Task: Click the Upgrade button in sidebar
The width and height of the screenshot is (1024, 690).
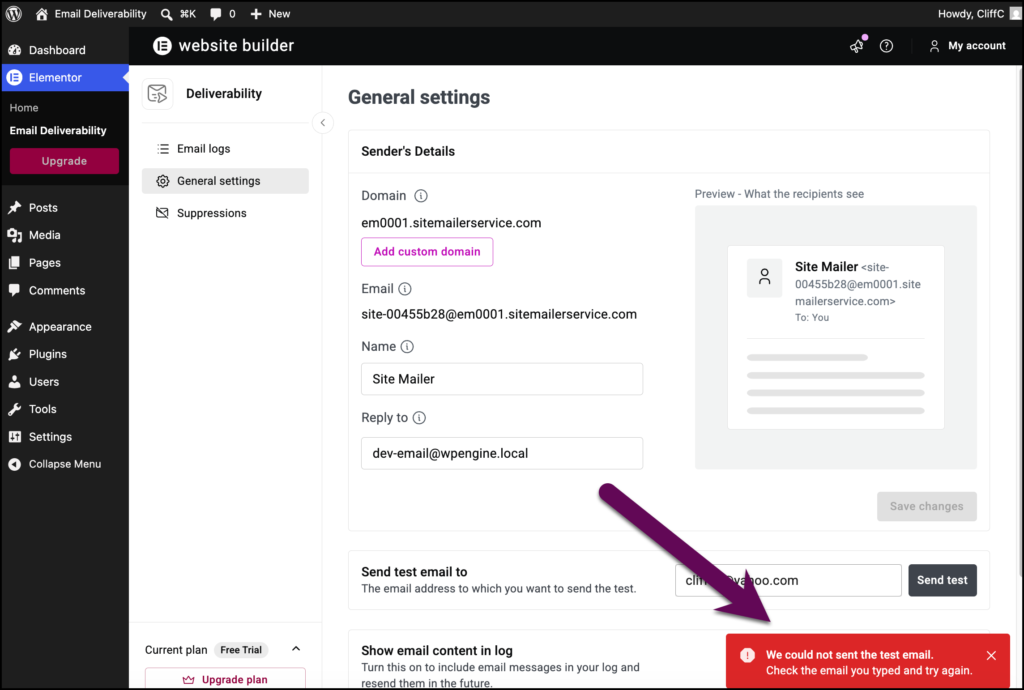Action: [64, 161]
